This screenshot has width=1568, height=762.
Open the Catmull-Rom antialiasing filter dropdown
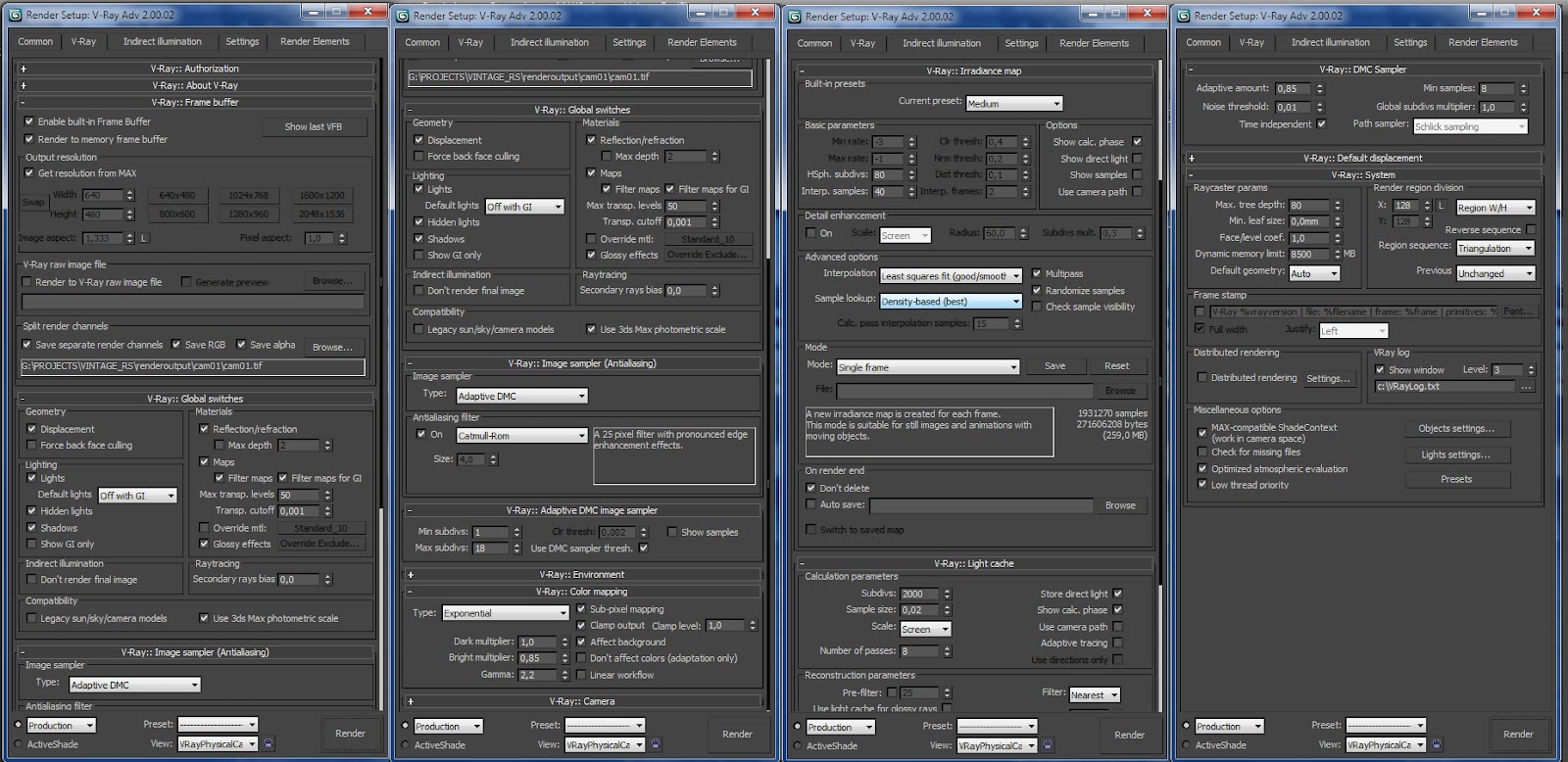521,435
